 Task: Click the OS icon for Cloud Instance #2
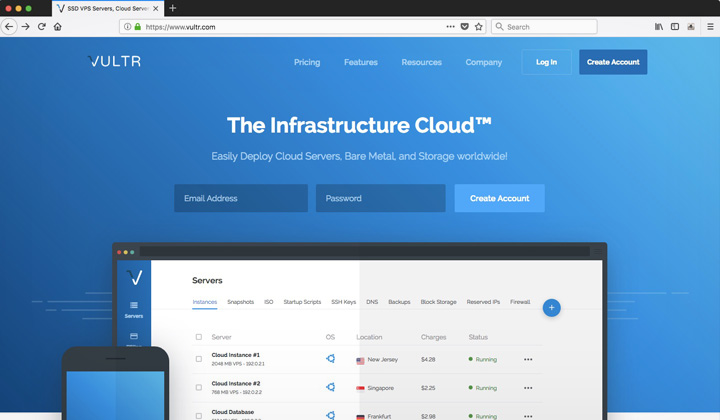click(330, 387)
